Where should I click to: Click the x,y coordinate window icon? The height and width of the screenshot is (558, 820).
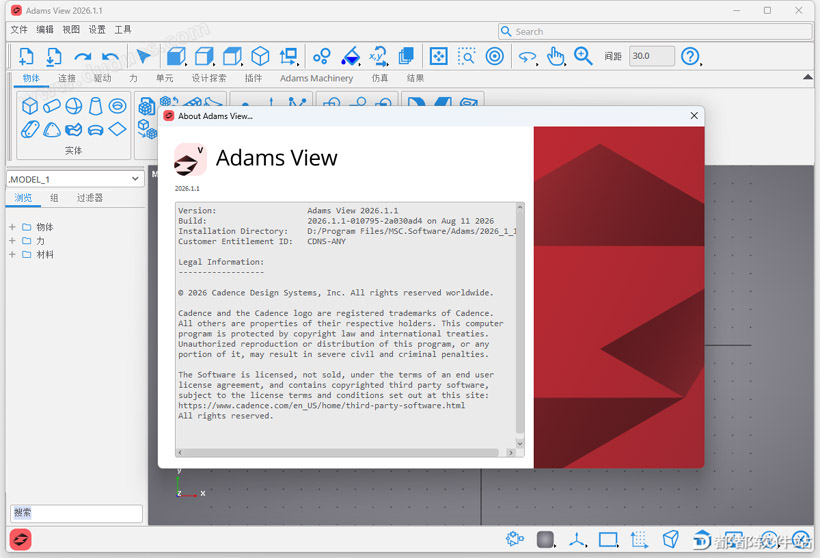378,56
